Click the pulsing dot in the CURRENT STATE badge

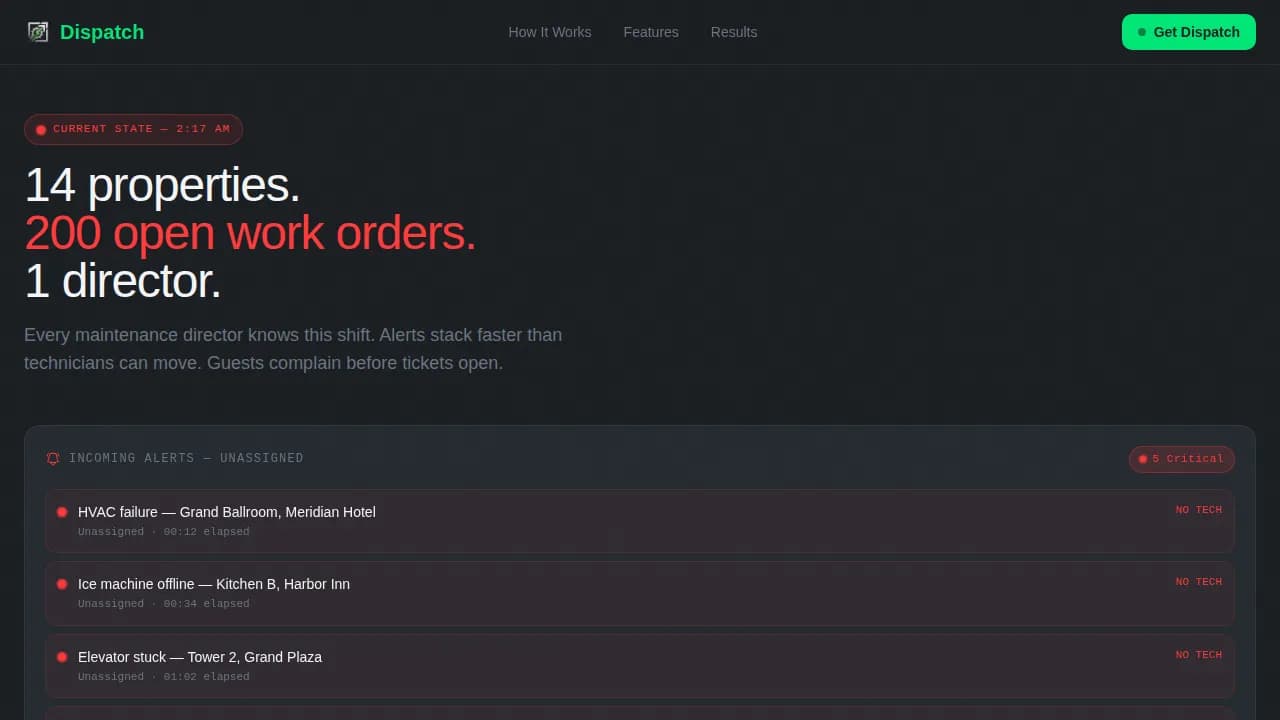pos(41,129)
